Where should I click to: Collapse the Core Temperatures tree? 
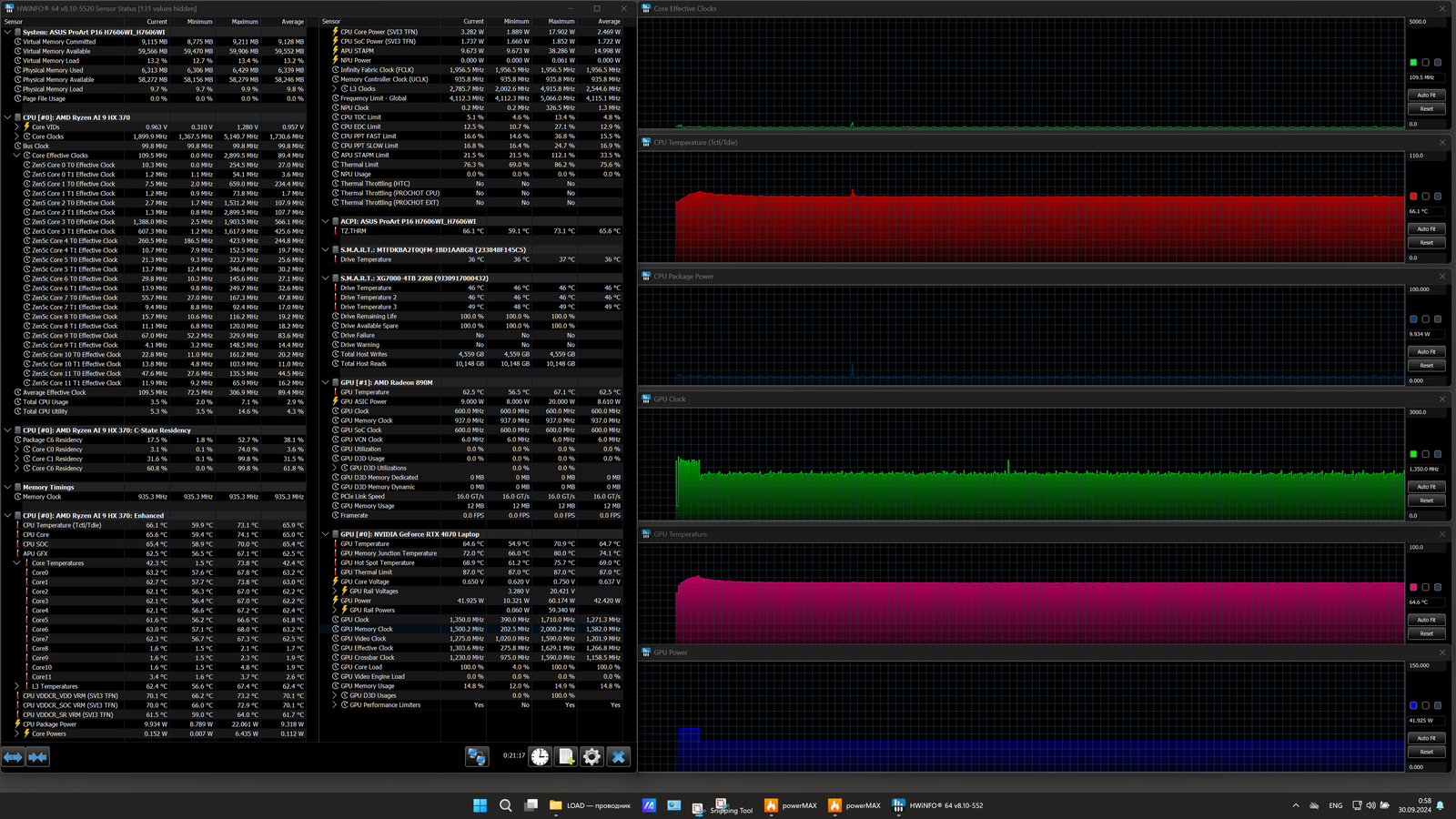16,563
